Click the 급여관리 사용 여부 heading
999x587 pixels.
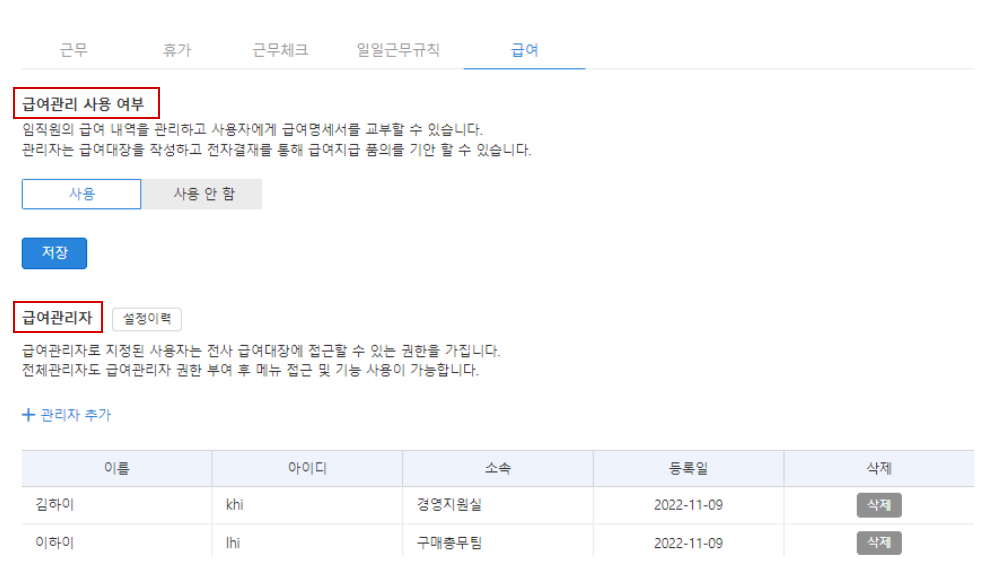83,104
